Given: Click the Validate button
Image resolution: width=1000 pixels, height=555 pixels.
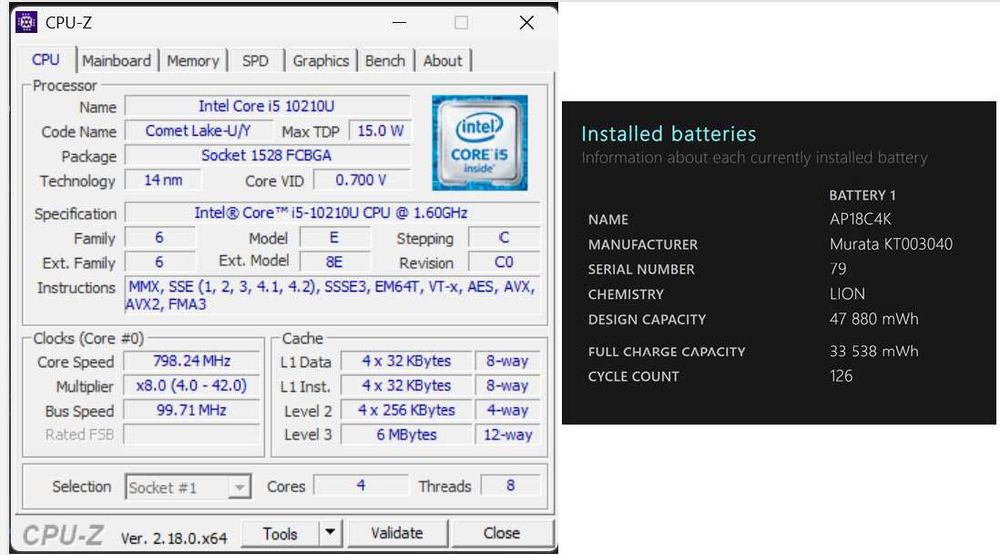Looking at the screenshot, I should tap(397, 533).
